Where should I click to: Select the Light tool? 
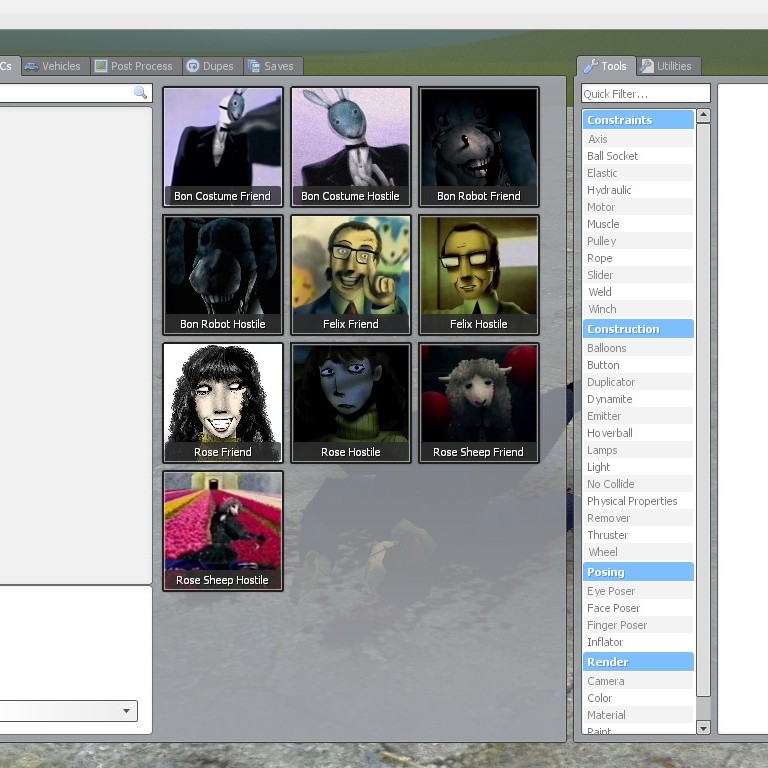pos(638,467)
